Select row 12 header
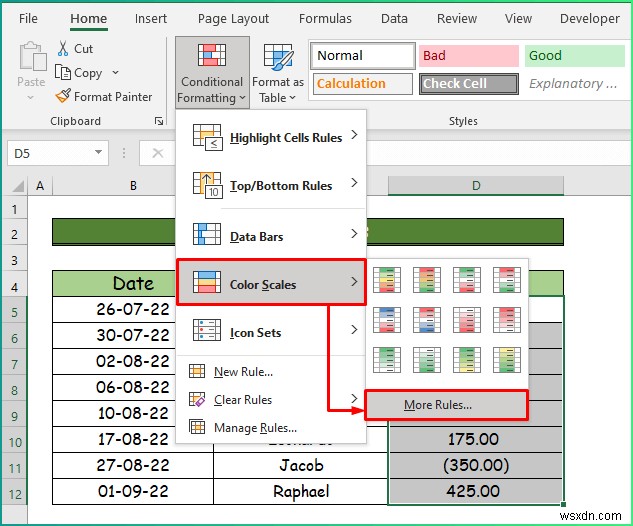This screenshot has width=633, height=526. (x=15, y=493)
